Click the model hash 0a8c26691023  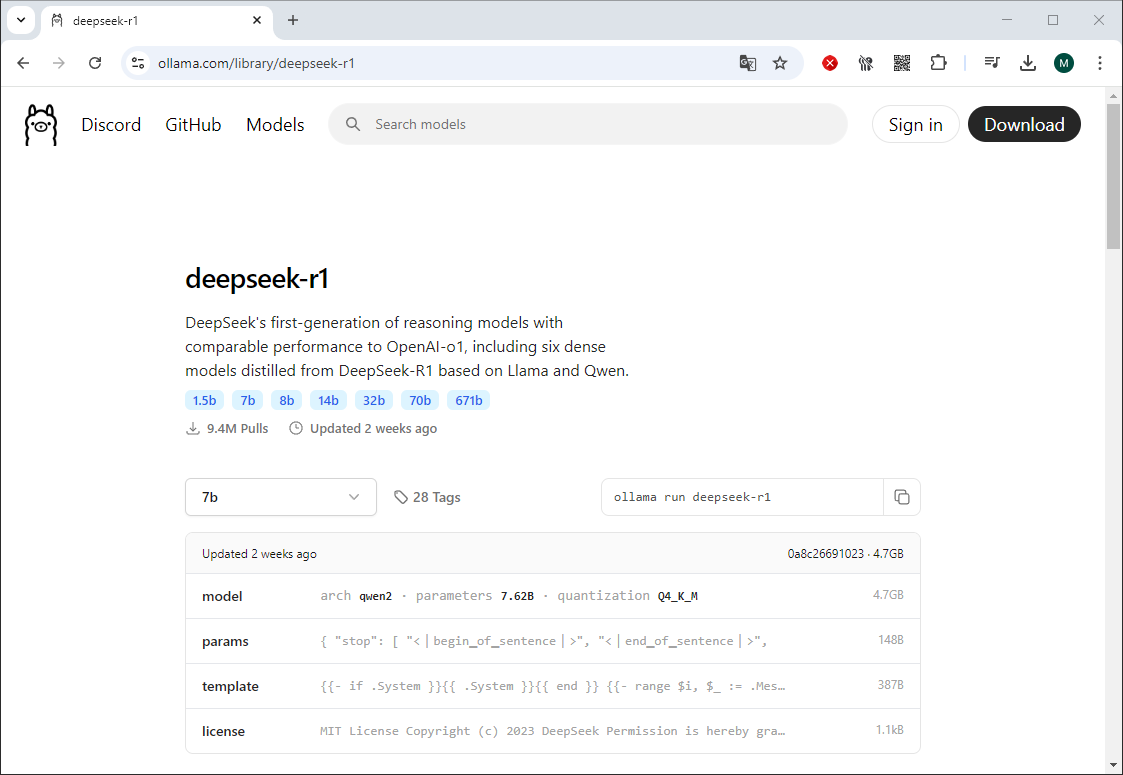826,554
